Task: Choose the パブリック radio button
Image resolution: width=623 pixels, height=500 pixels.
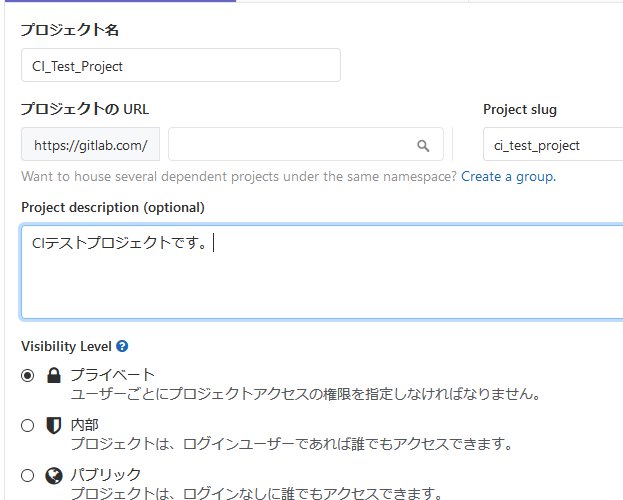Action: point(28,475)
